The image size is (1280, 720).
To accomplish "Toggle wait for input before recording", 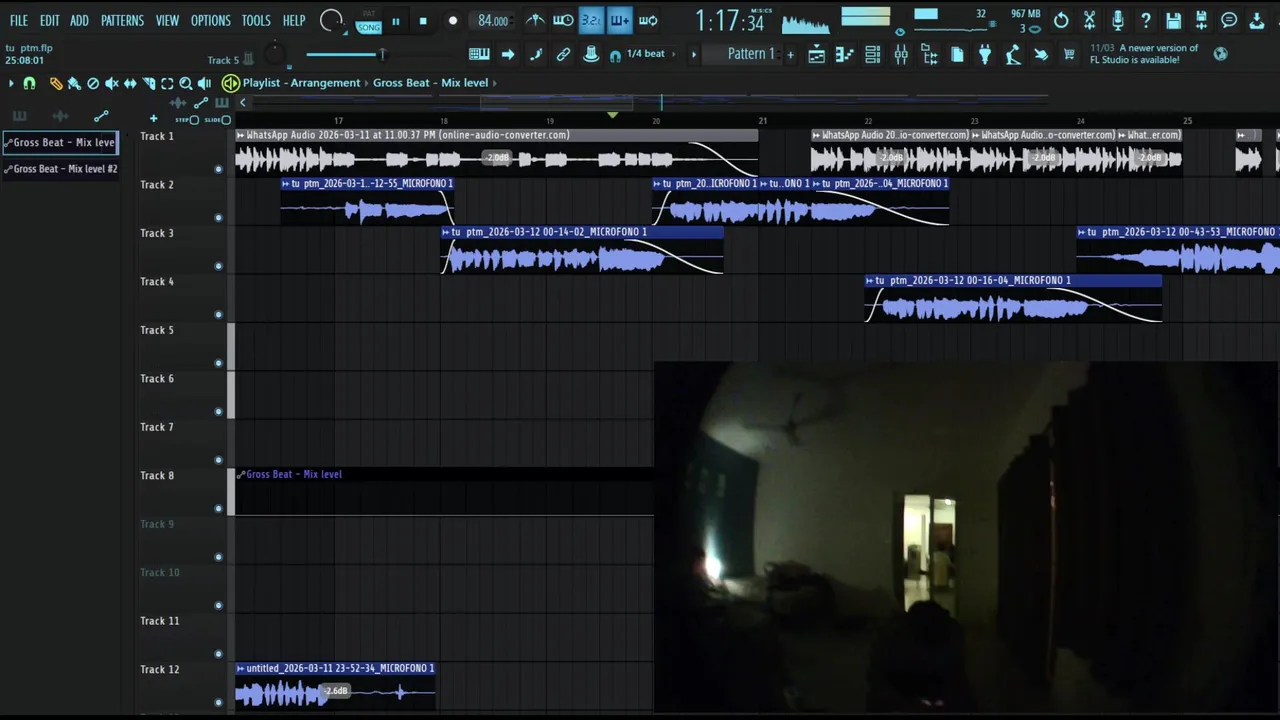I will tap(563, 20).
